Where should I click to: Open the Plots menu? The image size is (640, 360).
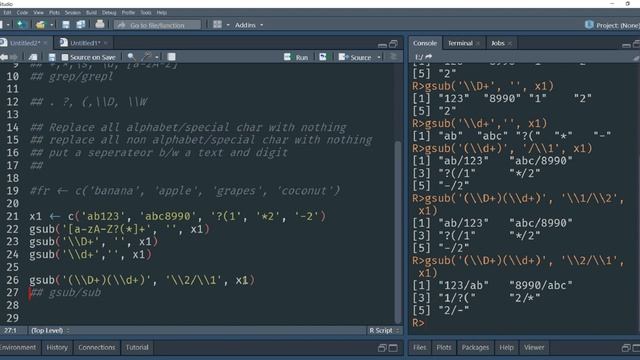pyautogui.click(x=54, y=13)
